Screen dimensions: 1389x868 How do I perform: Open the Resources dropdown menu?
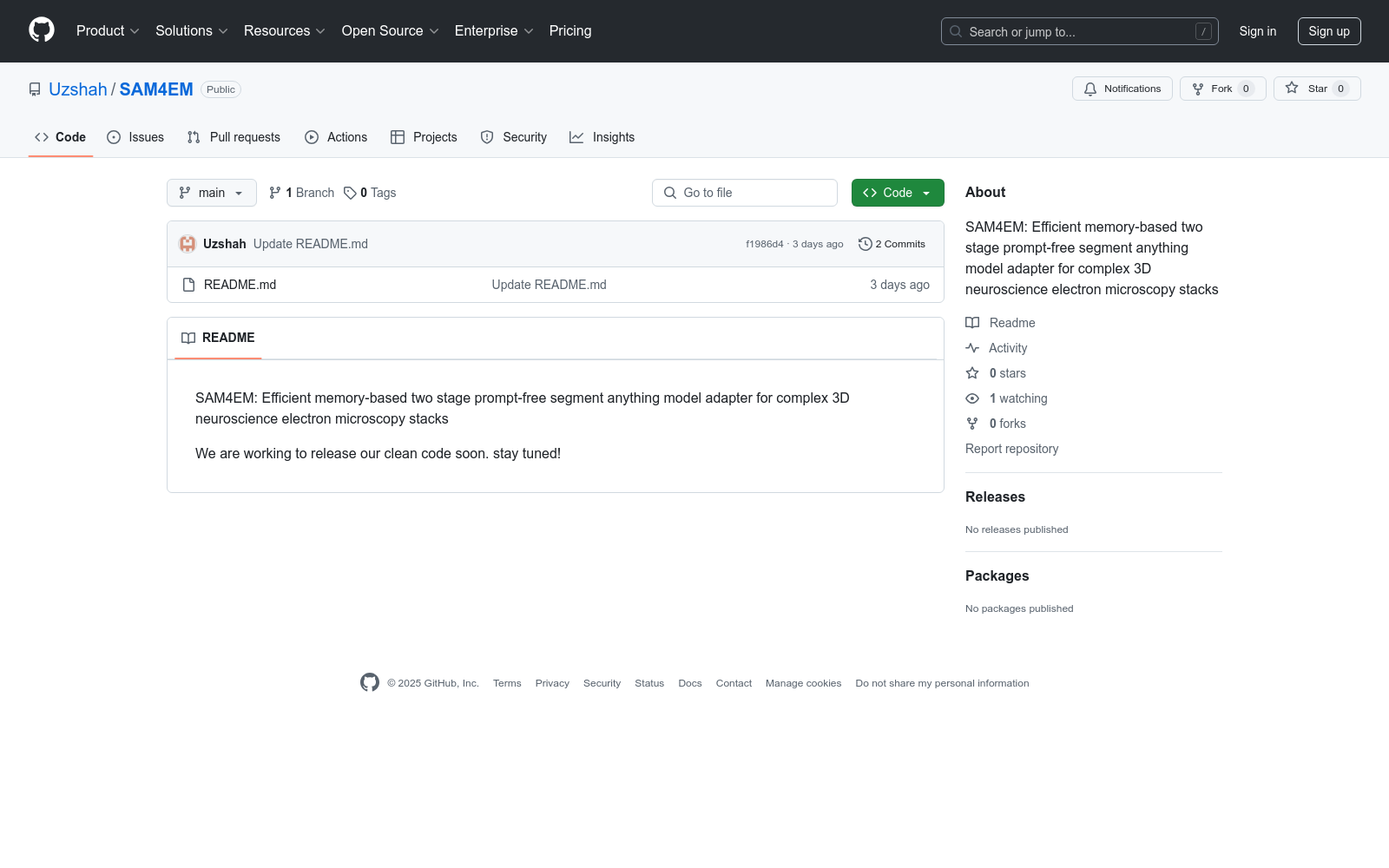pos(285,31)
